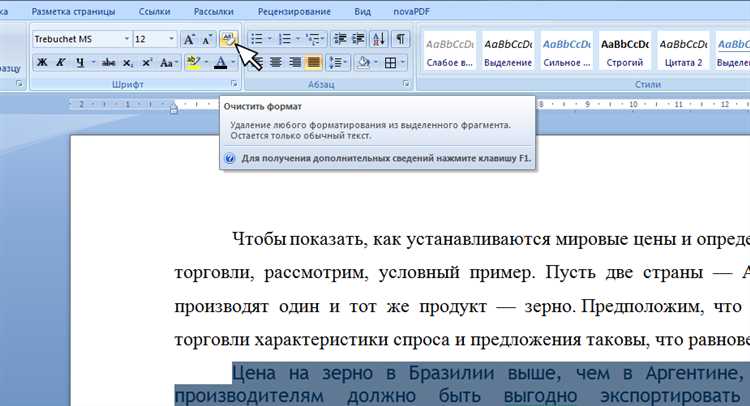This screenshot has width=750, height=406.
Task: Switch to the Разметка страницы tab
Action: click(73, 9)
